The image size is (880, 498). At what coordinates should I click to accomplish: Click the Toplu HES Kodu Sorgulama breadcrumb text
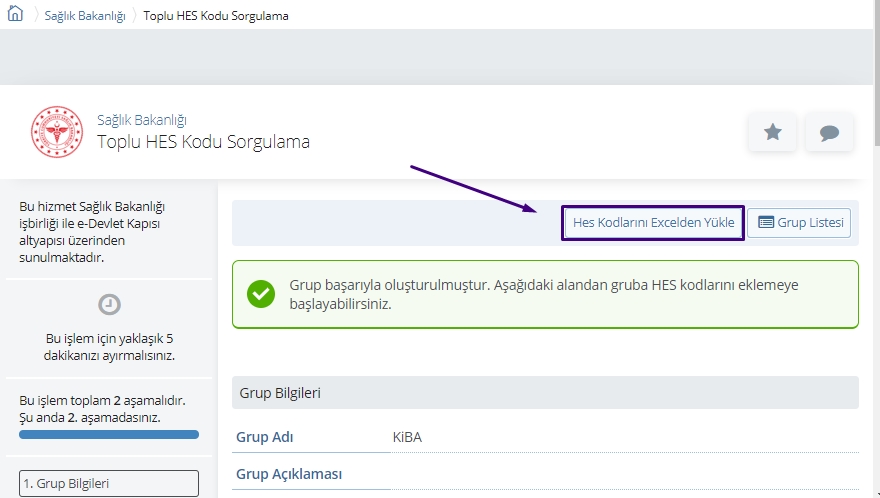(216, 16)
